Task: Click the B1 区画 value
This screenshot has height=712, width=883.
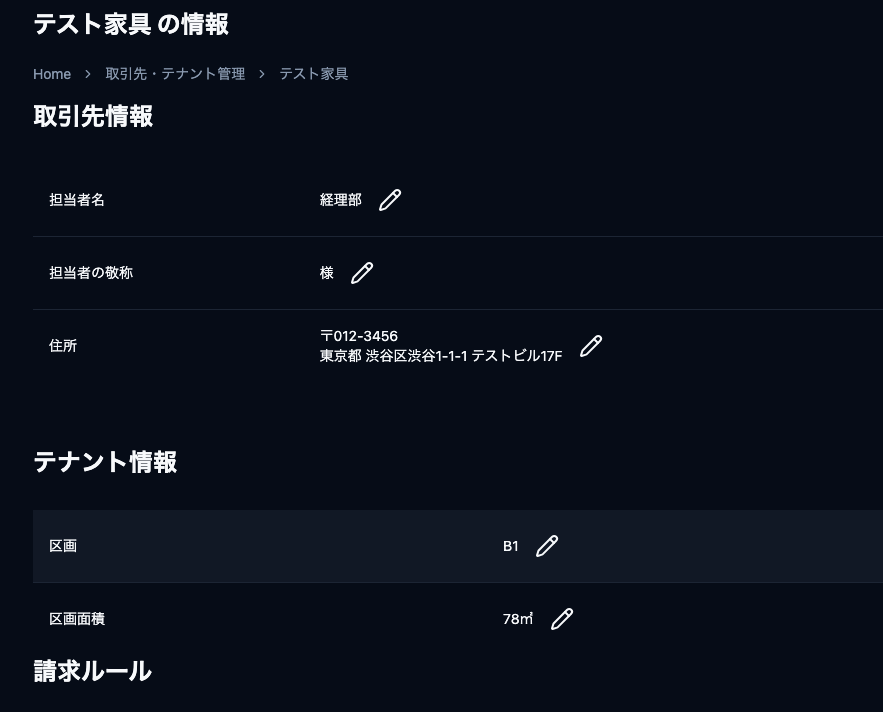Action: pyautogui.click(x=511, y=546)
